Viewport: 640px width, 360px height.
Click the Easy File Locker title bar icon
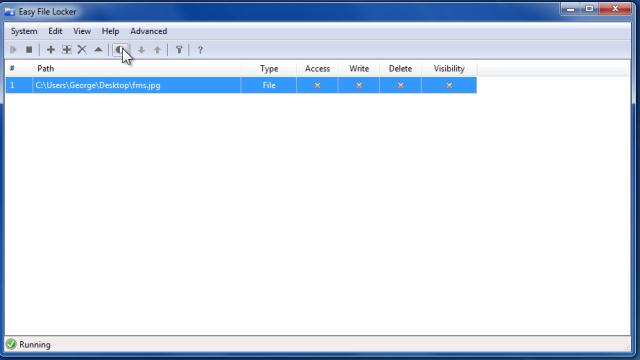coord(9,12)
